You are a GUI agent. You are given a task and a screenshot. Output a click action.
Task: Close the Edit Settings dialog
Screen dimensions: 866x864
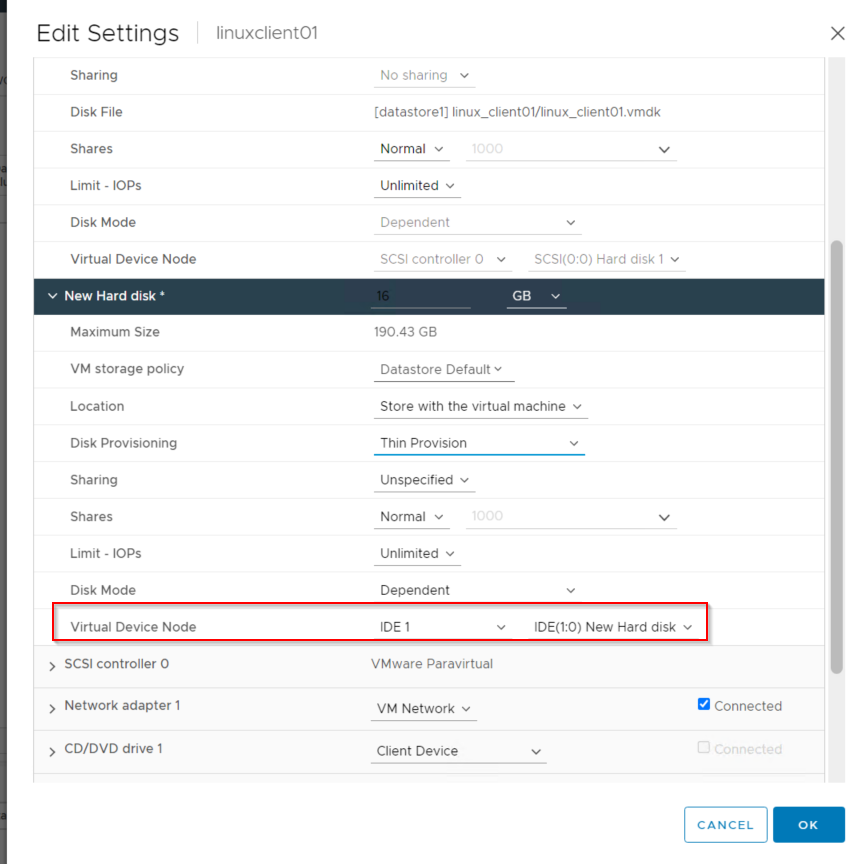(x=837, y=34)
